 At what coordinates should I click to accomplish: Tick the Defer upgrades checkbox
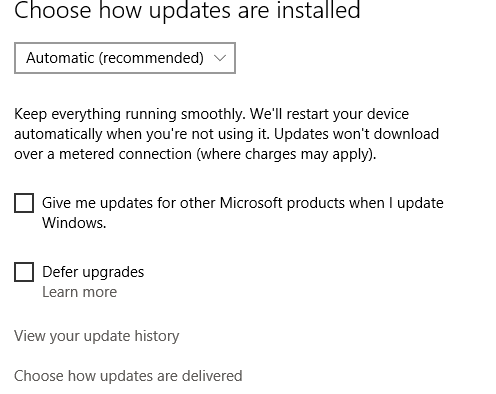[24, 272]
